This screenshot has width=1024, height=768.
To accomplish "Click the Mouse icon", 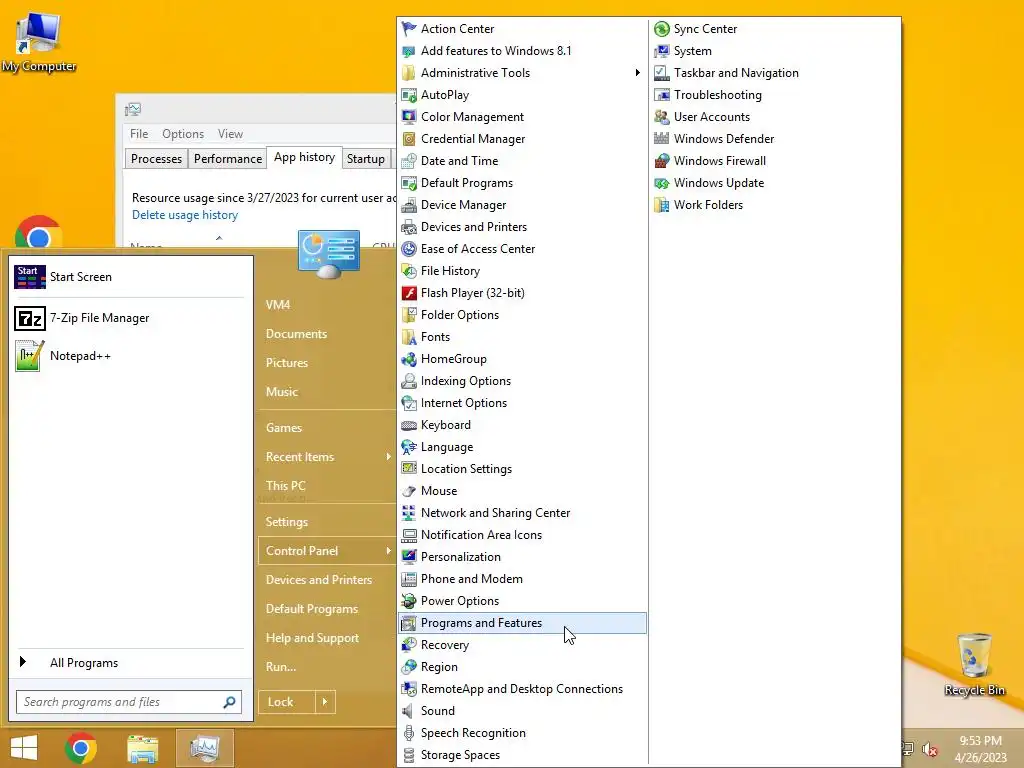I will pos(409,491).
